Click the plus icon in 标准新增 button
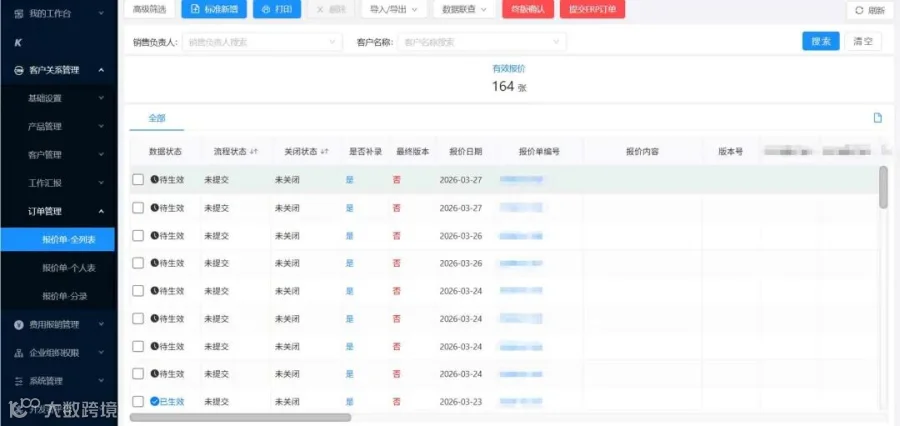Image resolution: width=900 pixels, height=426 pixels. [195, 9]
